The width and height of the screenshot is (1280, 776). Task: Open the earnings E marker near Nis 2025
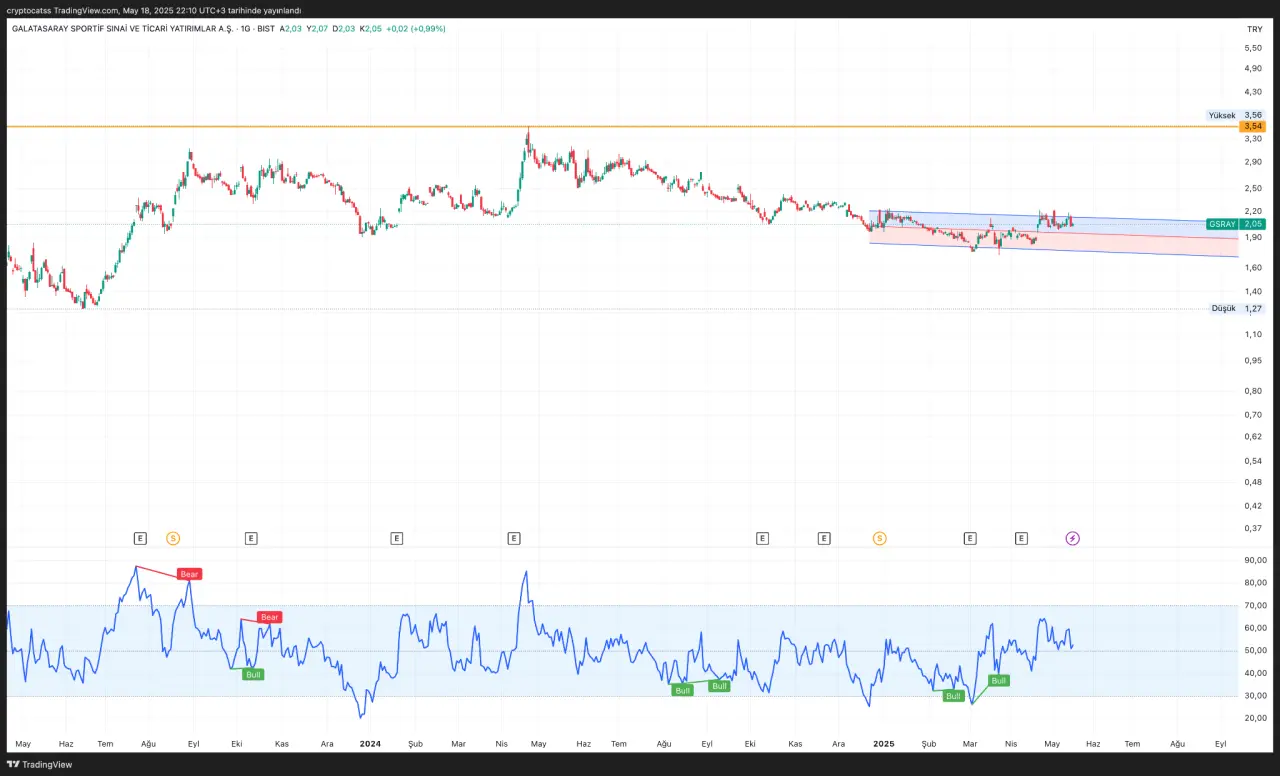pos(1021,538)
